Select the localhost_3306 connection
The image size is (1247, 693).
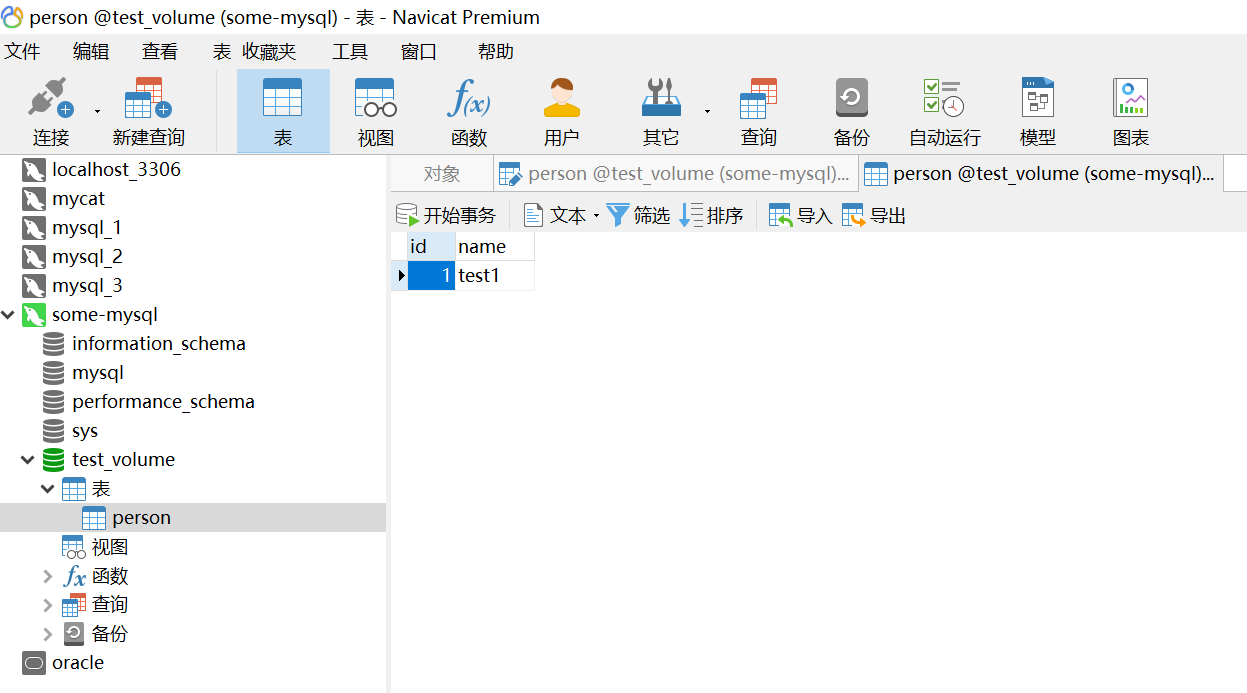(116, 169)
